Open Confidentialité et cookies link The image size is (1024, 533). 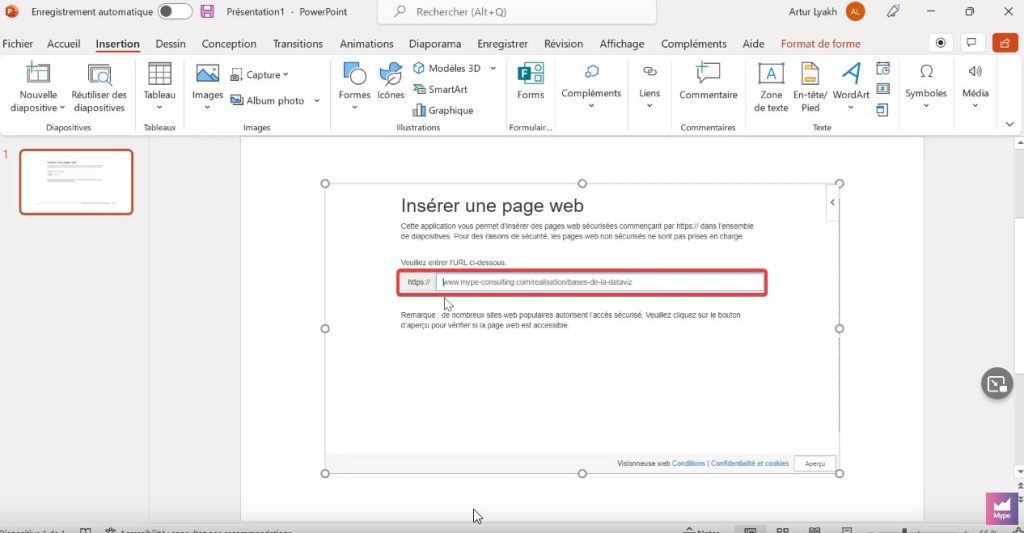pyautogui.click(x=750, y=463)
